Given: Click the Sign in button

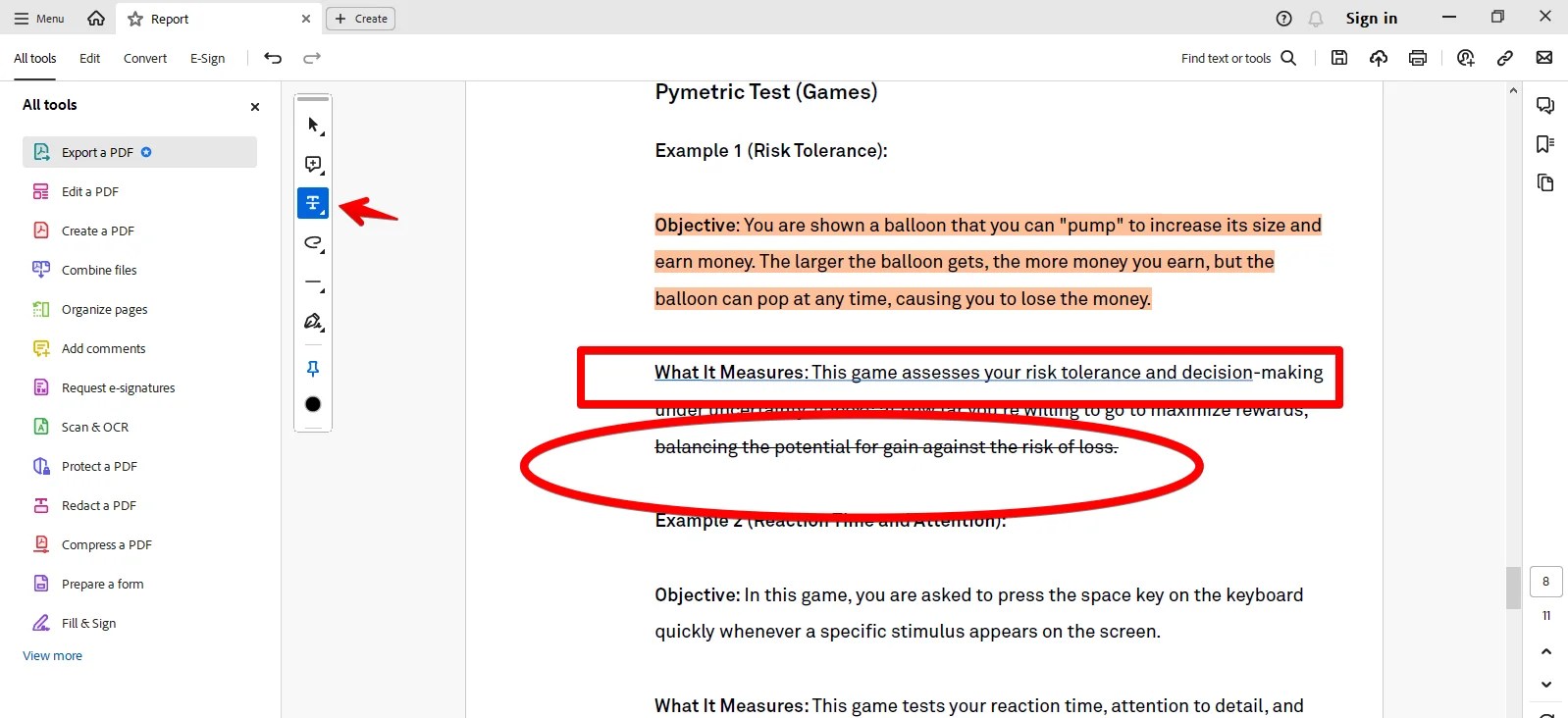Looking at the screenshot, I should (1371, 19).
